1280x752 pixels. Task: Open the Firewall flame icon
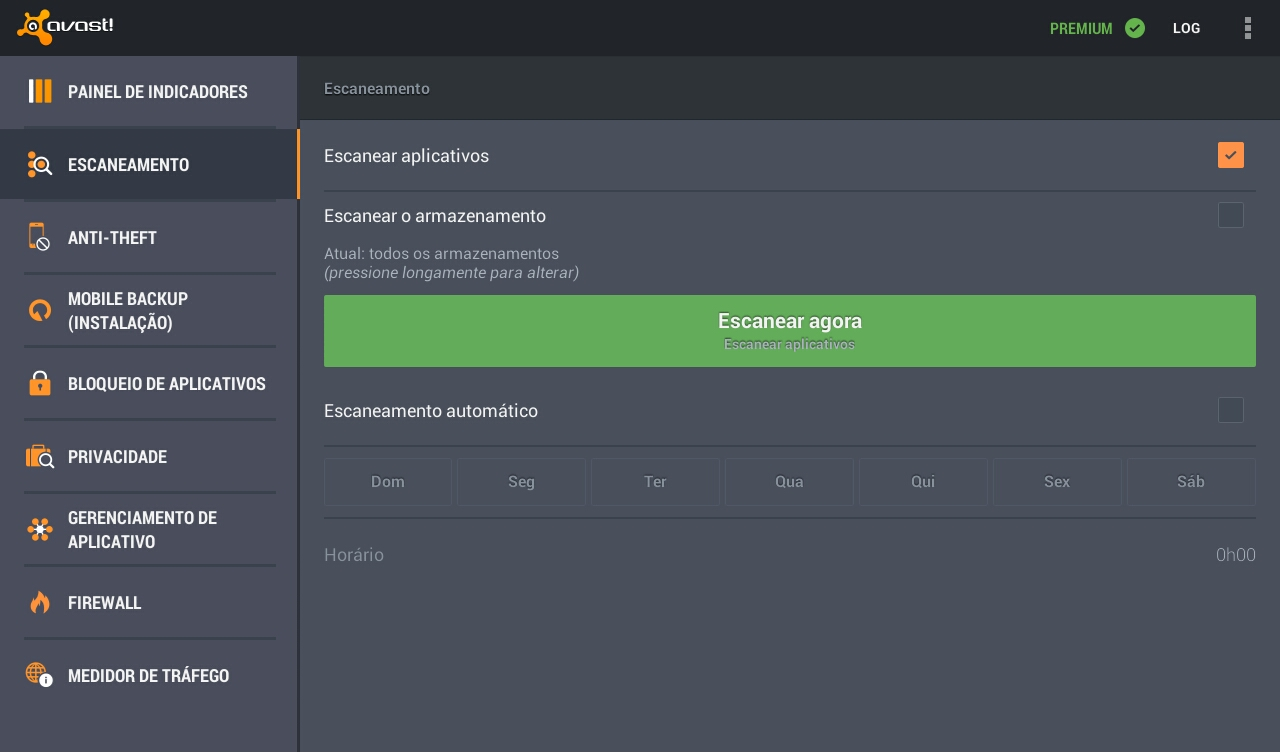point(40,602)
